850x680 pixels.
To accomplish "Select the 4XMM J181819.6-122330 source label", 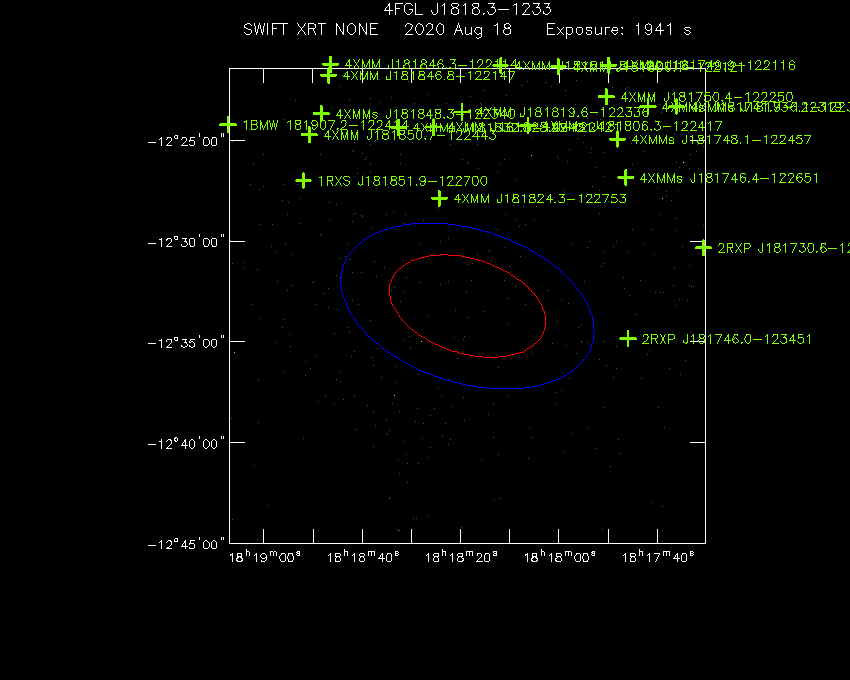I will click(563, 113).
